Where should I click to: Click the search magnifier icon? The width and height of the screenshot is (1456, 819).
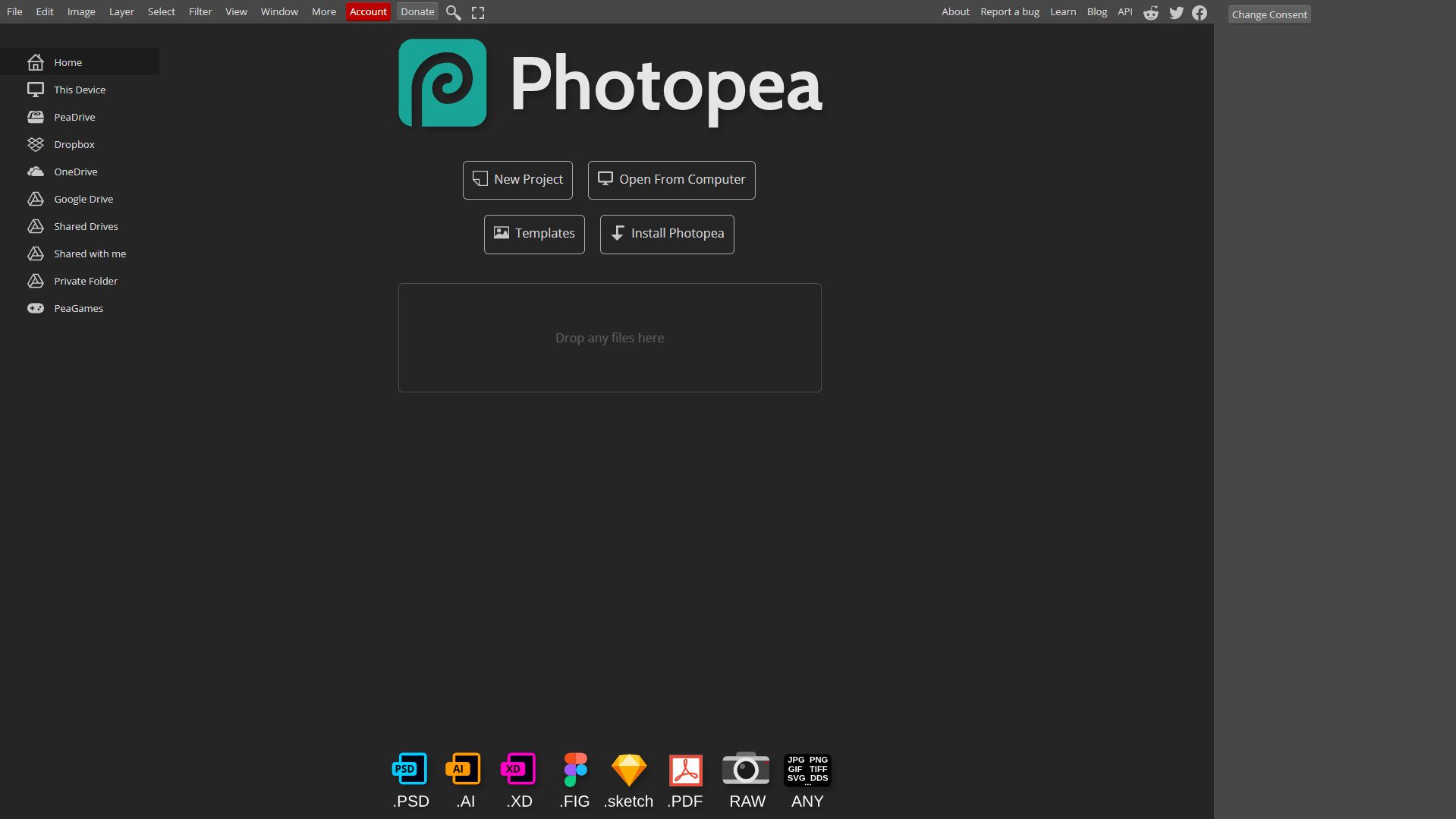point(453,12)
